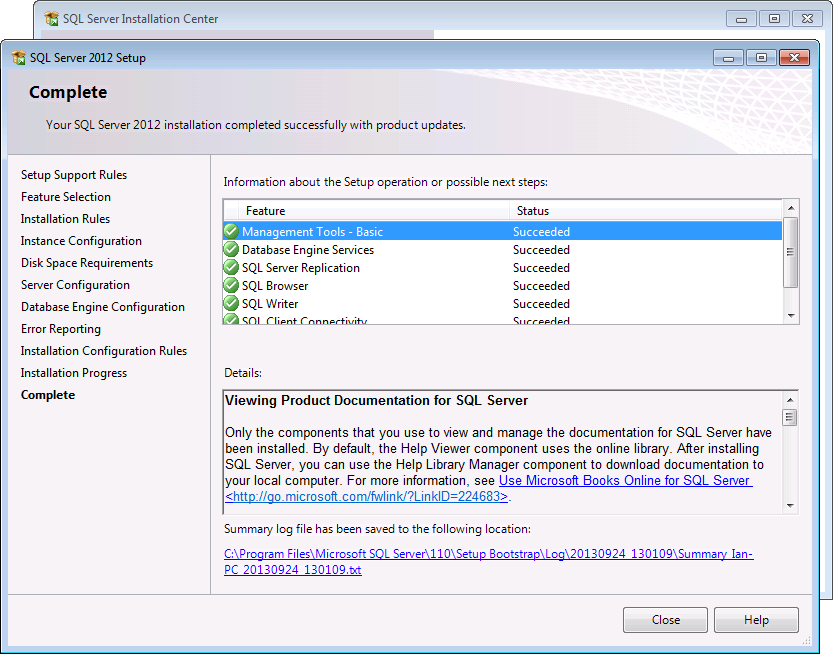Click Installation Progress step
The width and height of the screenshot is (833, 654).
(x=74, y=373)
